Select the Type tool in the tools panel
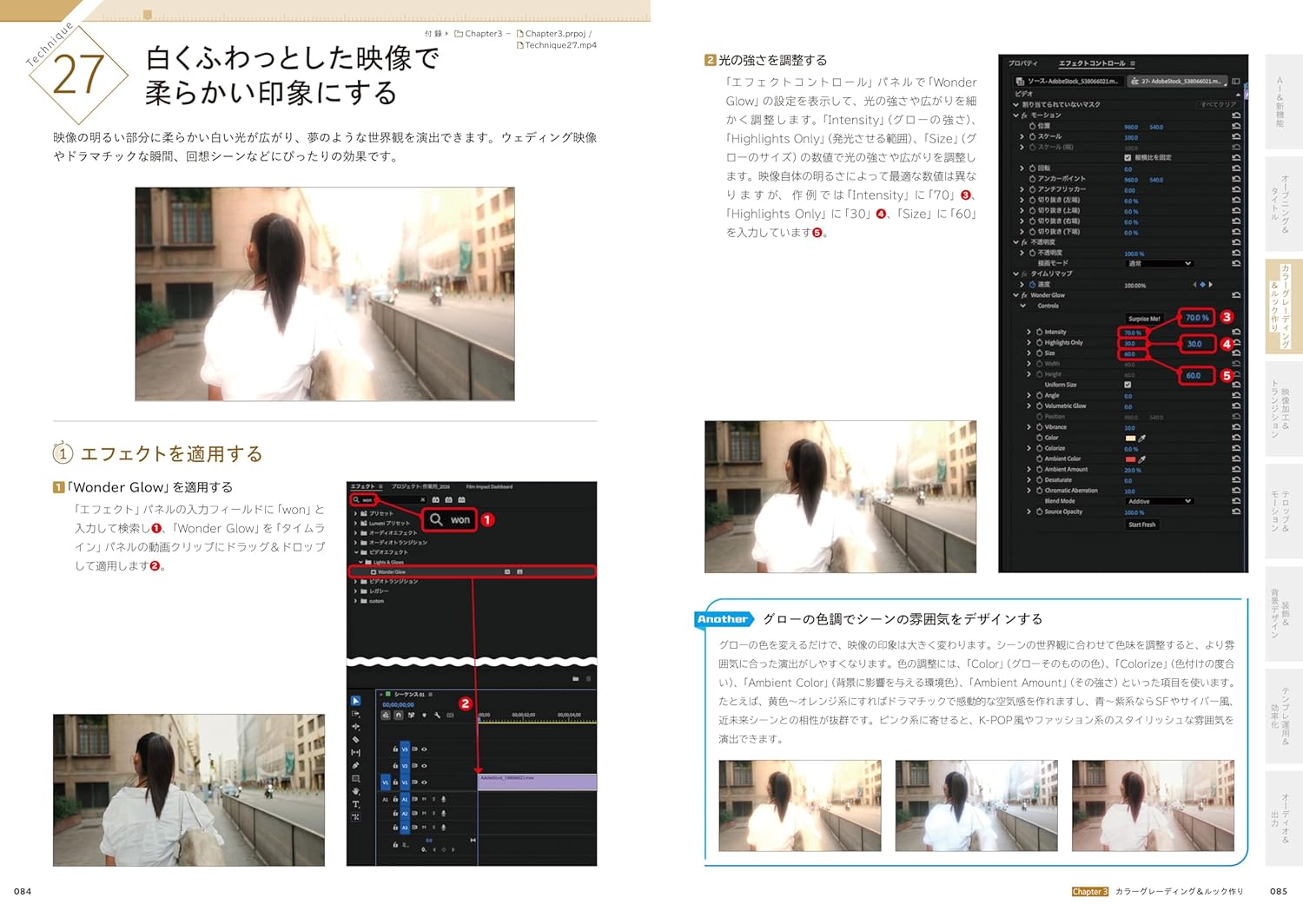 [x=356, y=802]
